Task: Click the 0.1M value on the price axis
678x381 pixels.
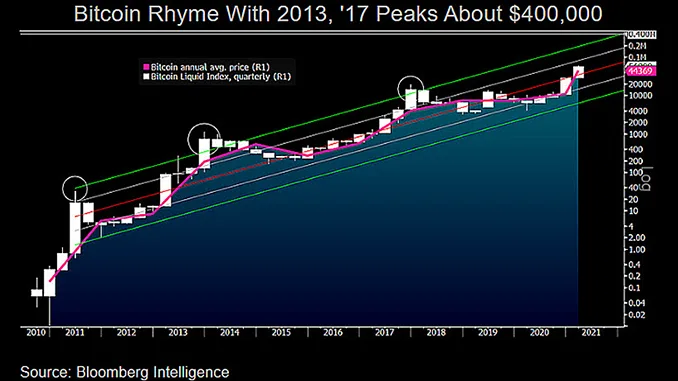Action: tap(637, 57)
